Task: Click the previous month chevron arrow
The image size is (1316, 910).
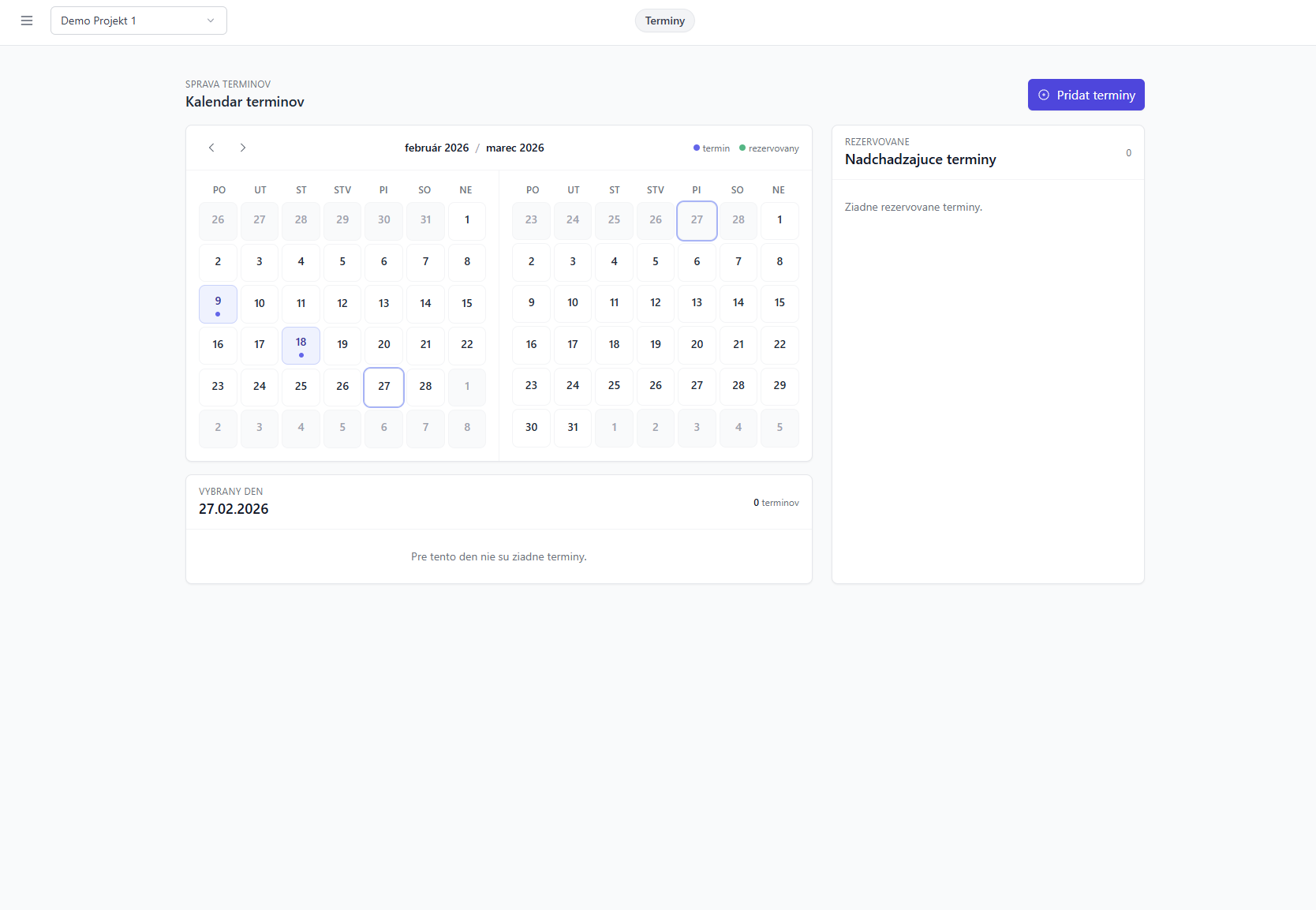Action: (211, 148)
